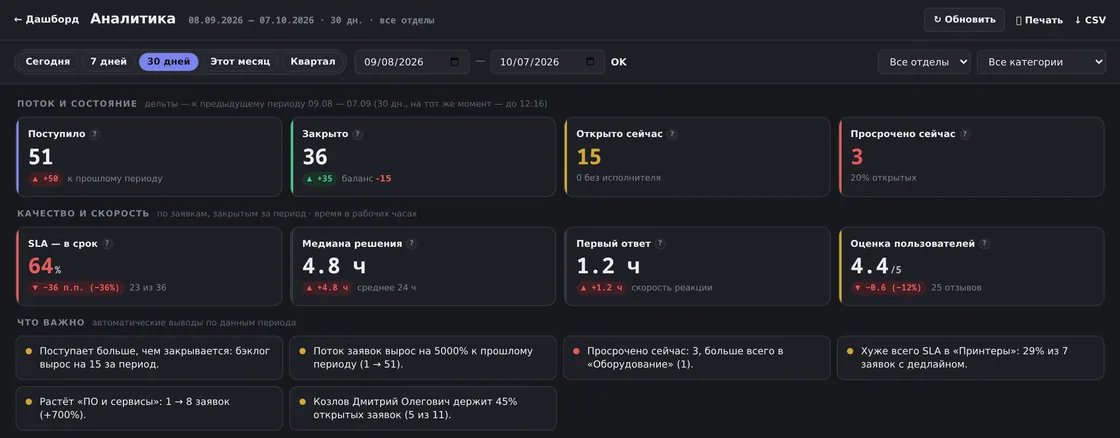
Task: Open the help icon next to Первый ответ
Action: pyautogui.click(x=660, y=244)
